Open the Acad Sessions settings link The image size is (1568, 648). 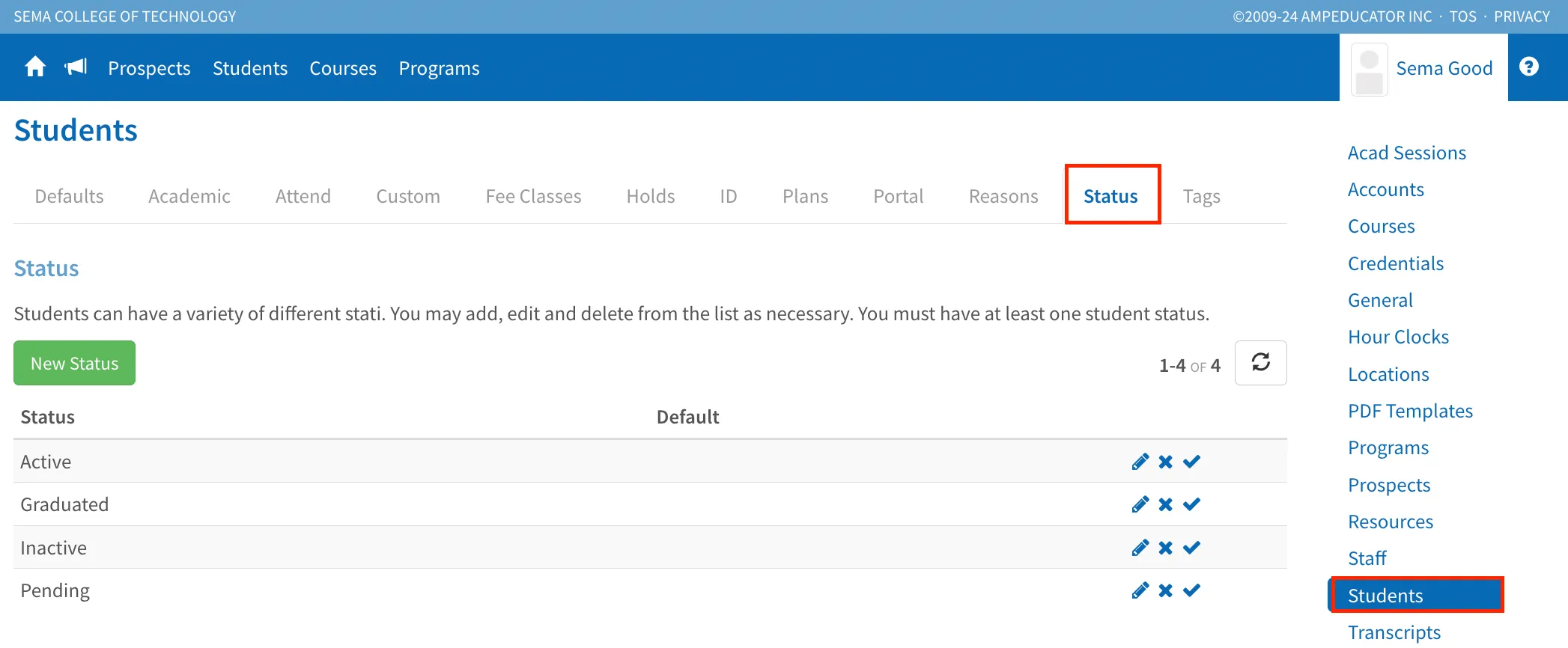pos(1407,153)
